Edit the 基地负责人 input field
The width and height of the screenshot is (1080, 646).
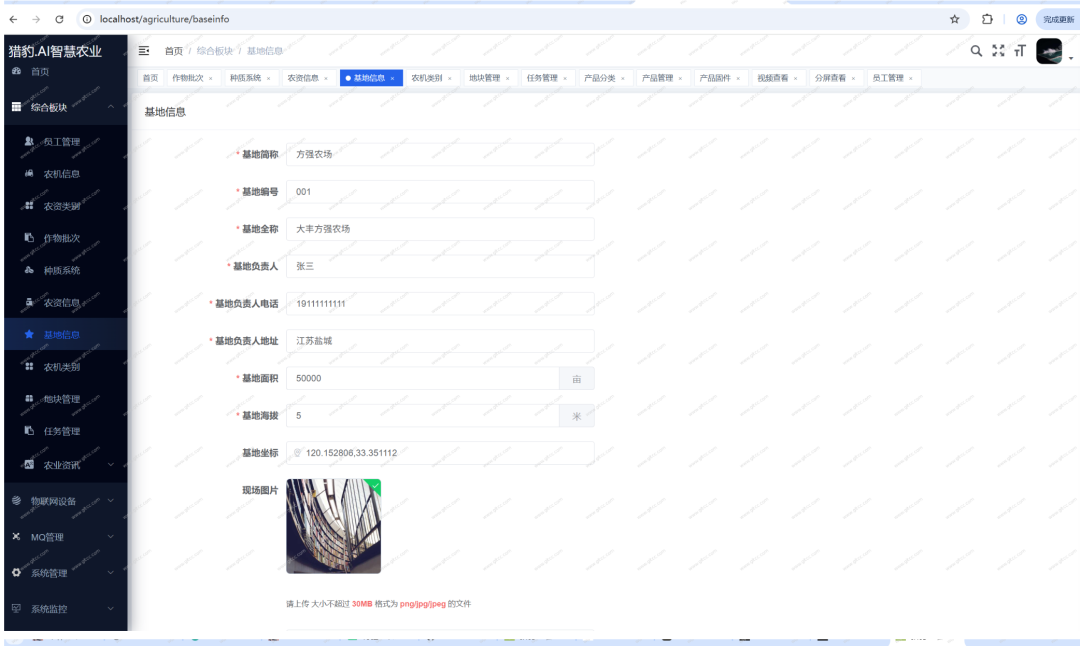(440, 266)
